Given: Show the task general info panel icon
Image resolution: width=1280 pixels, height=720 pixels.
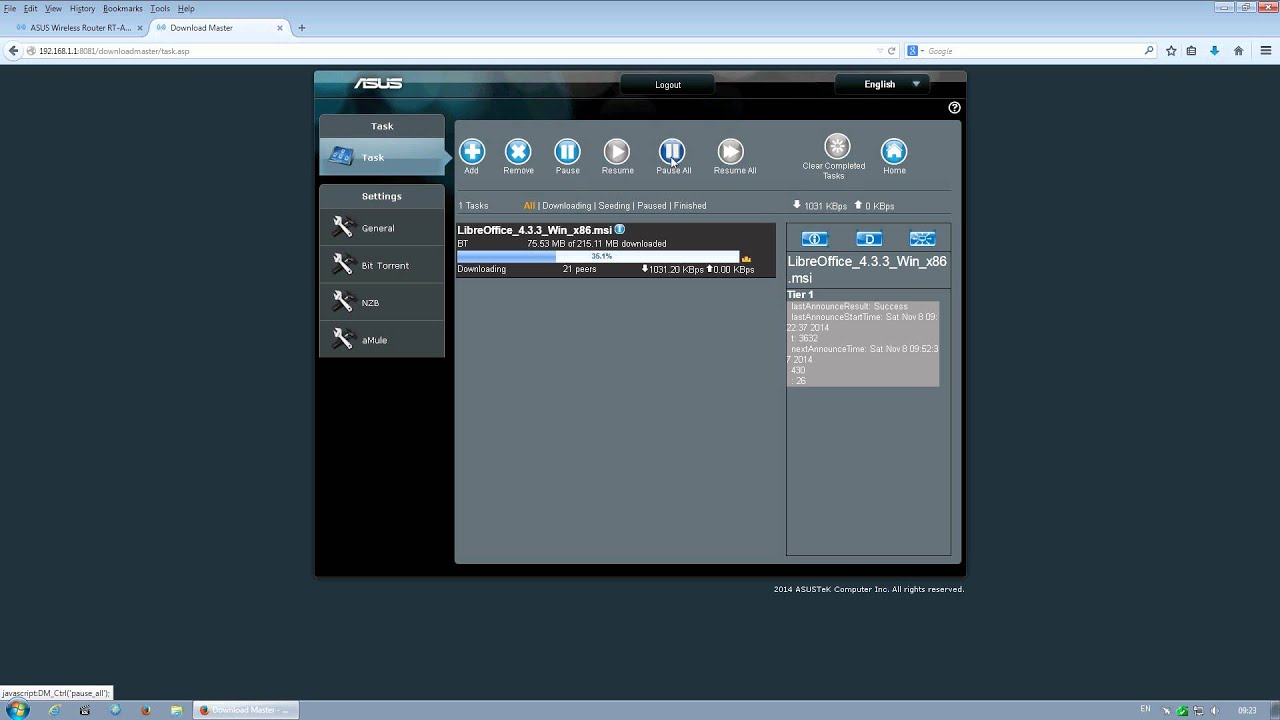Looking at the screenshot, I should coord(815,239).
